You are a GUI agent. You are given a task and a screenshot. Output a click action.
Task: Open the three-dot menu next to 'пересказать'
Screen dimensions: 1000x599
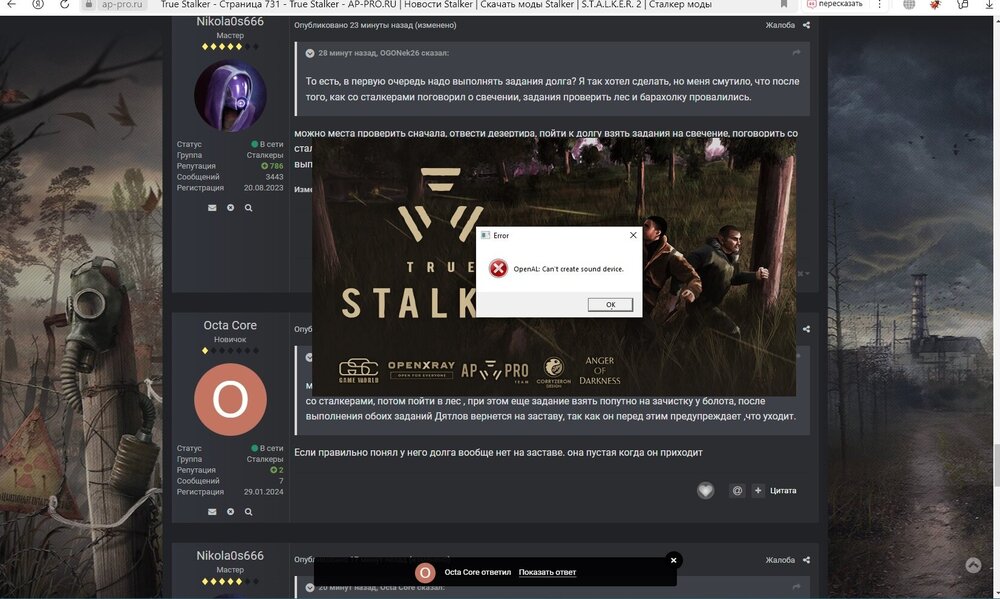879,4
